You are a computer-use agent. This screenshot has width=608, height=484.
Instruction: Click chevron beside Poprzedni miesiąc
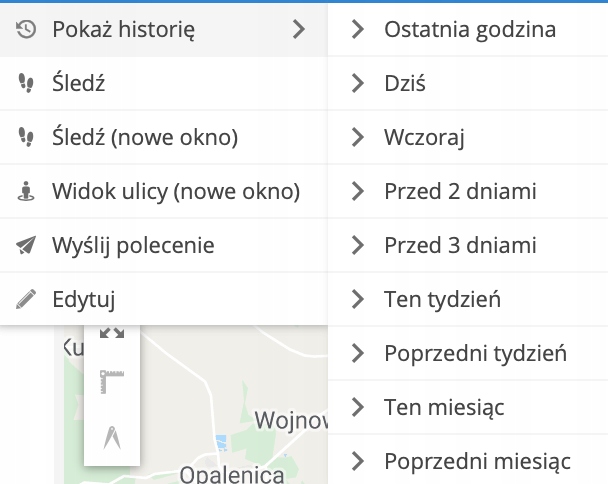358,461
